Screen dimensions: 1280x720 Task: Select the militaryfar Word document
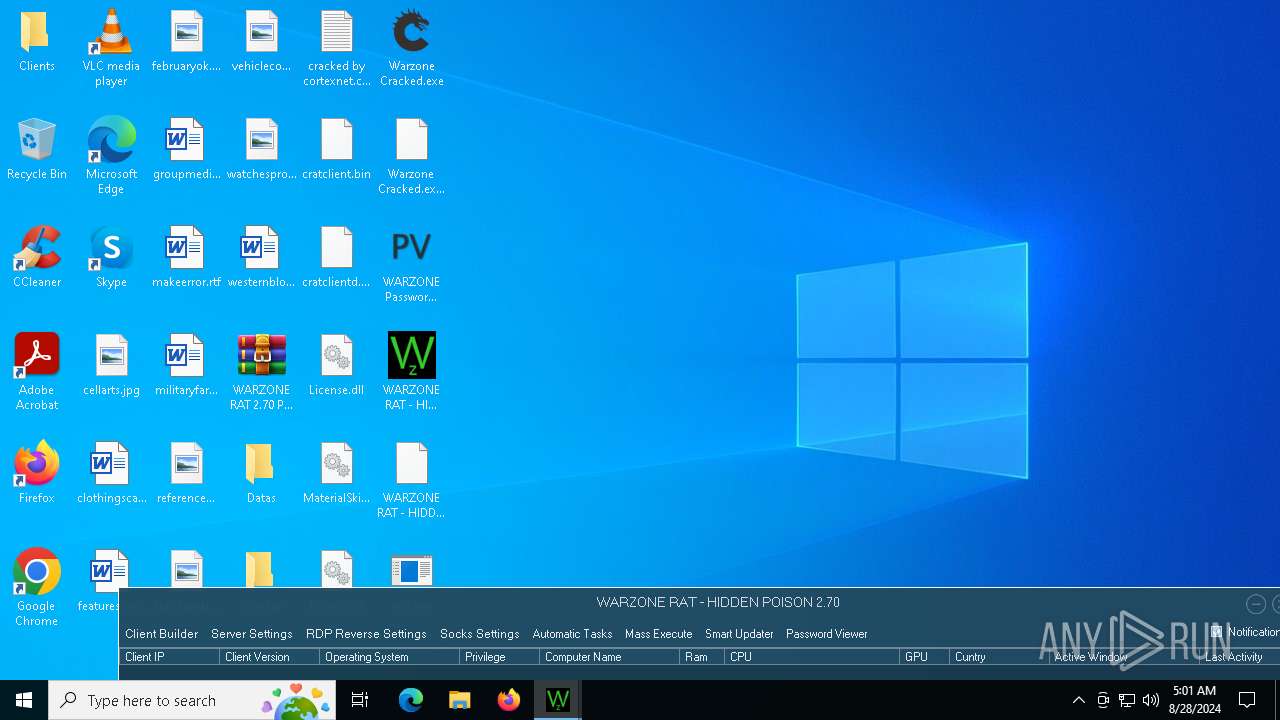186,366
